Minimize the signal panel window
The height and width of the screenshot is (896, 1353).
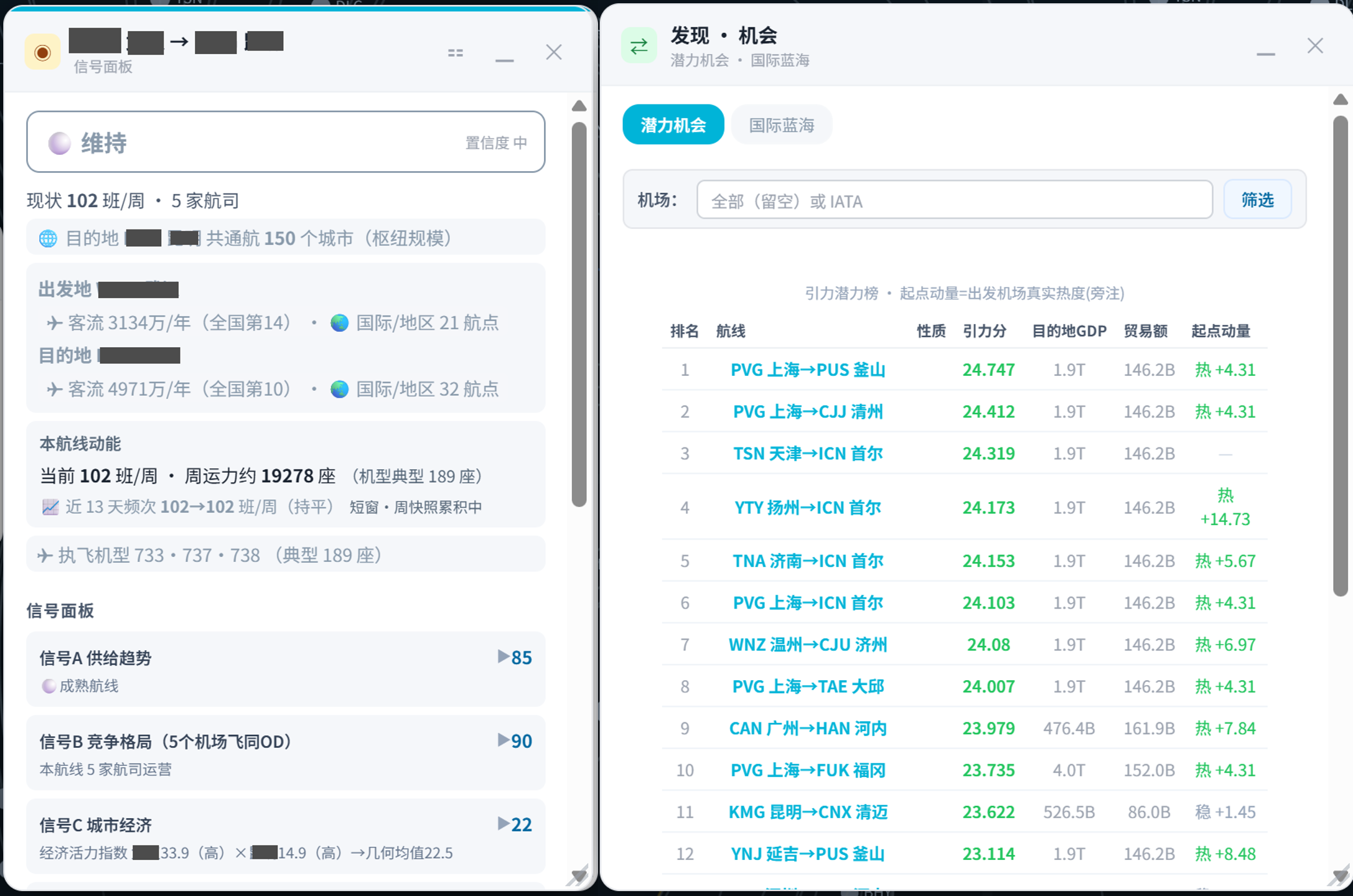click(505, 60)
